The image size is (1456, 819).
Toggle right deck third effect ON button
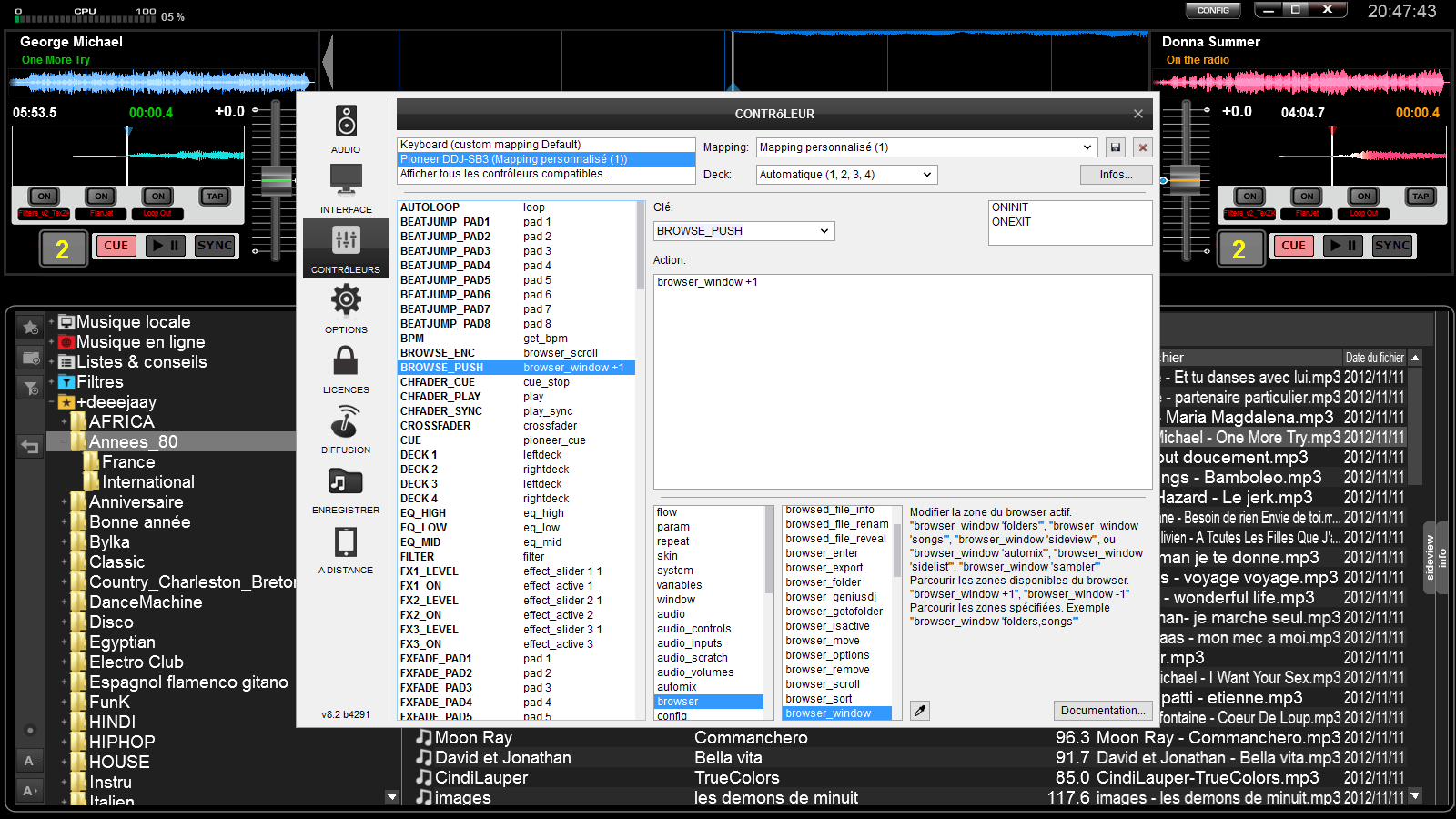pyautogui.click(x=1363, y=197)
